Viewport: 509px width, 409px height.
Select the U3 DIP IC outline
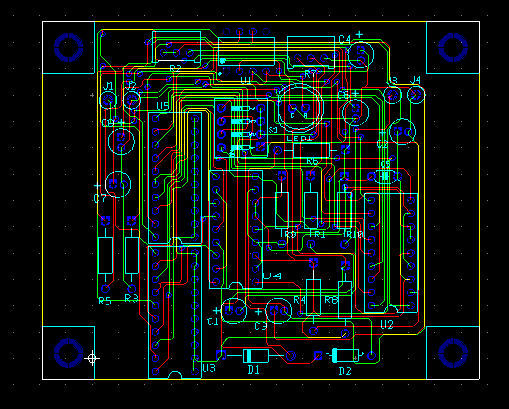click(175, 312)
